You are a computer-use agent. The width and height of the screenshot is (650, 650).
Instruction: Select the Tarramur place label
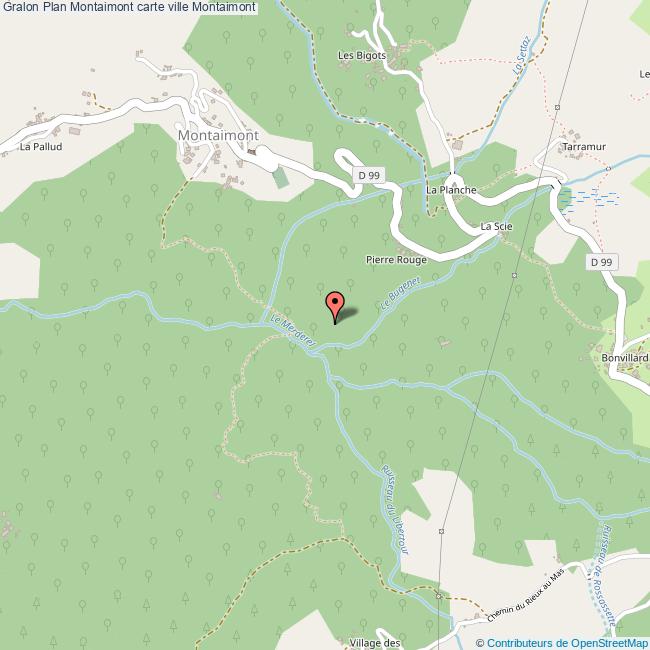pos(584,146)
